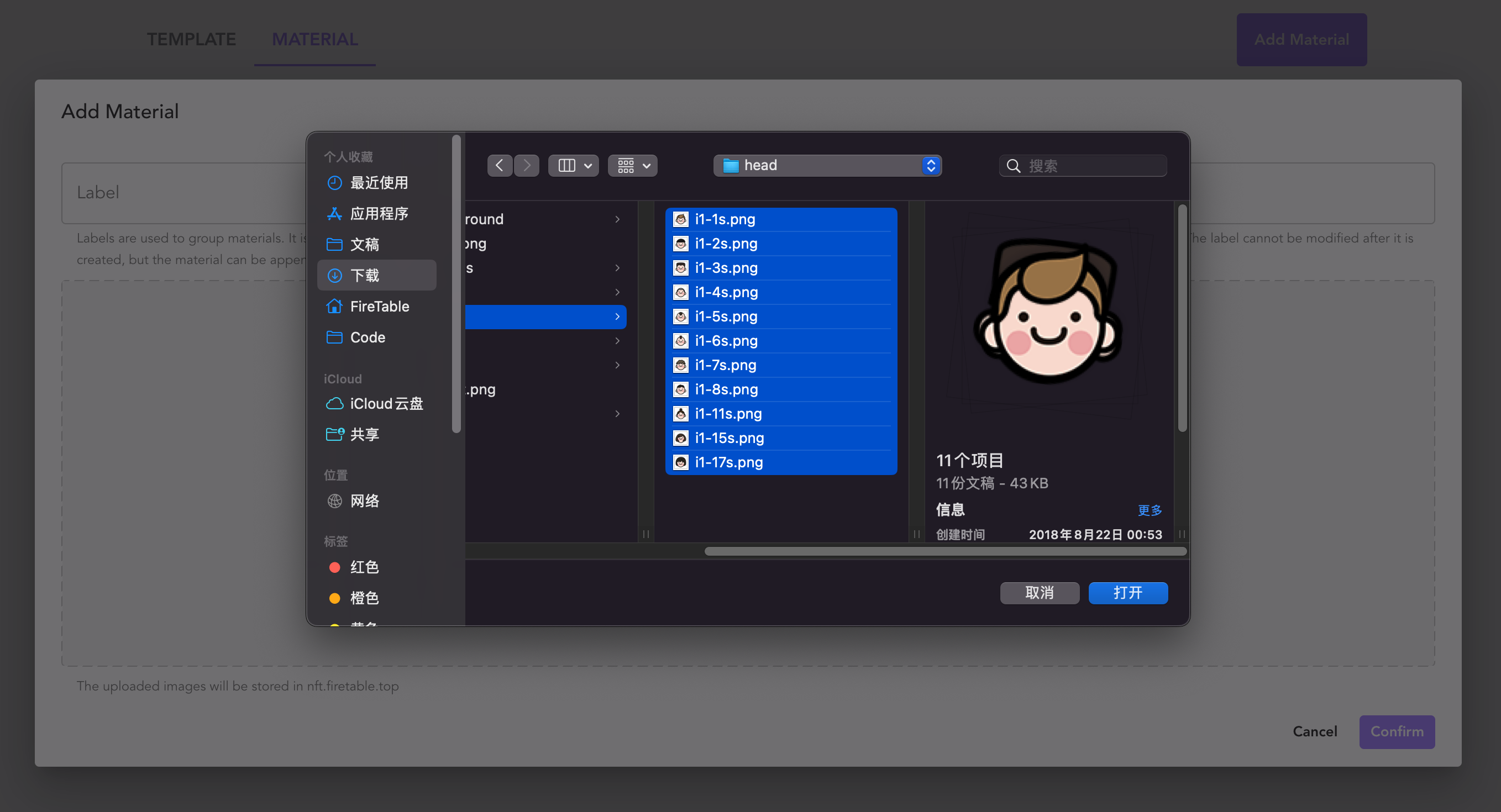Select the red (红色) tag
This screenshot has width=1501, height=812.
click(x=364, y=567)
